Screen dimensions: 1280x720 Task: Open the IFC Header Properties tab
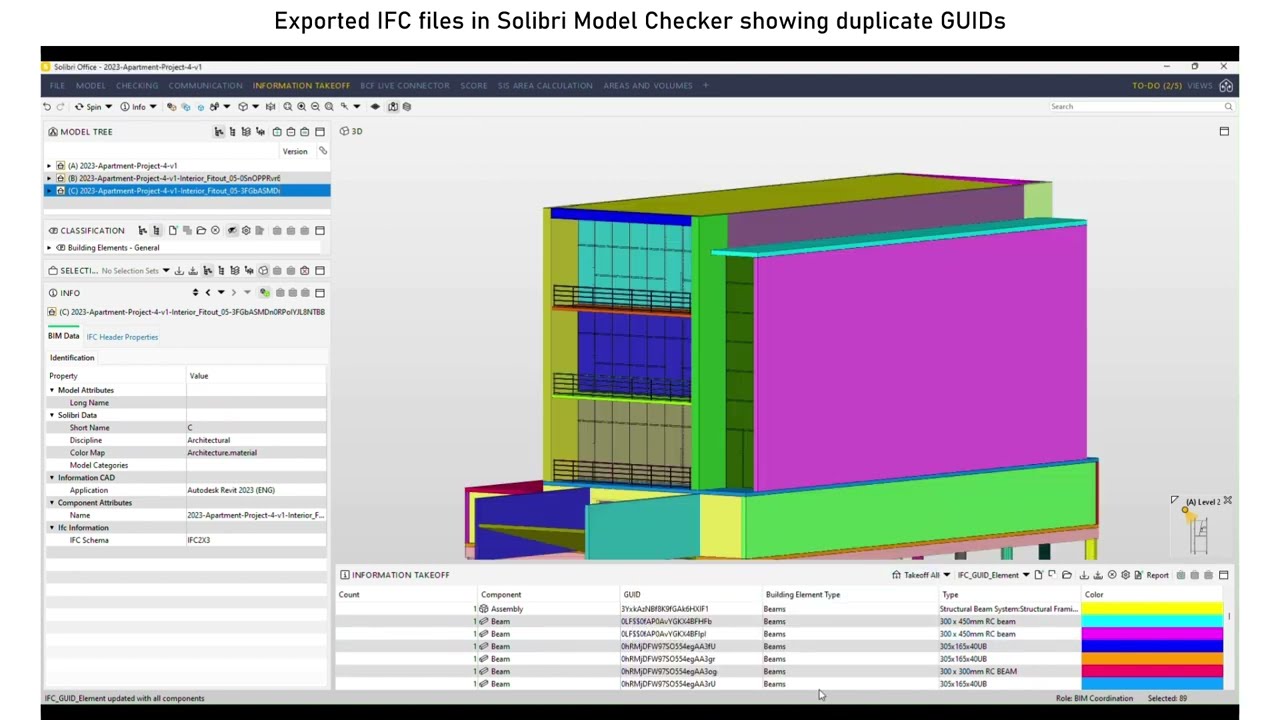point(122,337)
